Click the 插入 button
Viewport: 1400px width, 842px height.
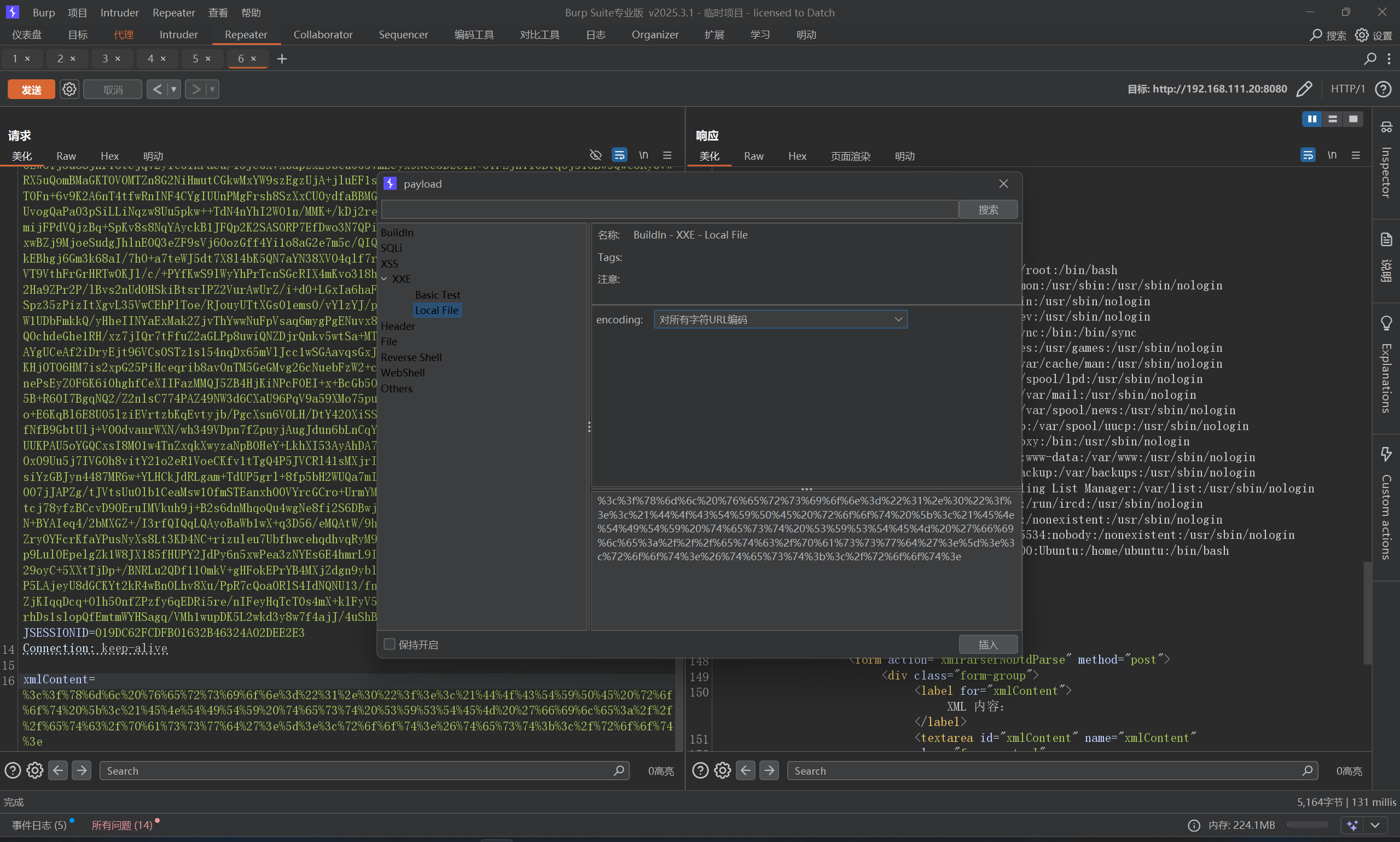click(987, 644)
